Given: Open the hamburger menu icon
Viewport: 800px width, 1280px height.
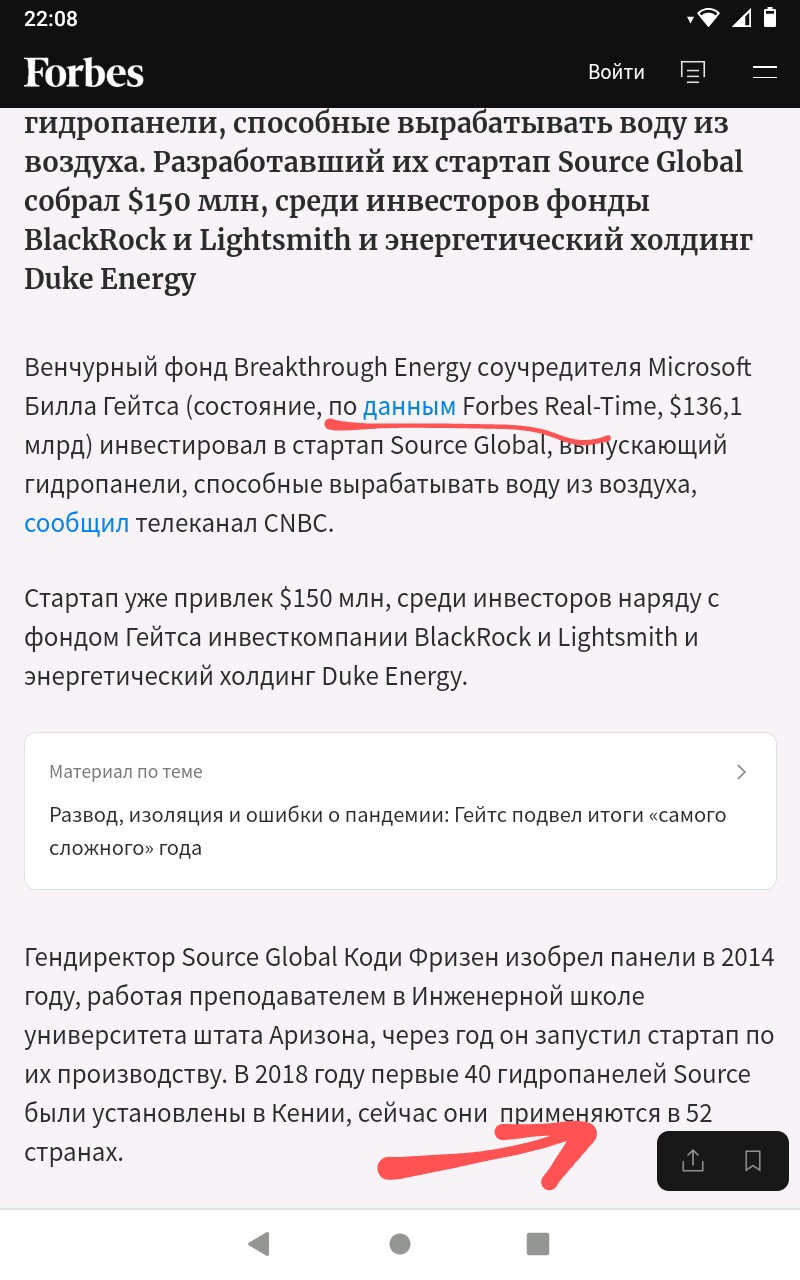Looking at the screenshot, I should click(x=765, y=72).
